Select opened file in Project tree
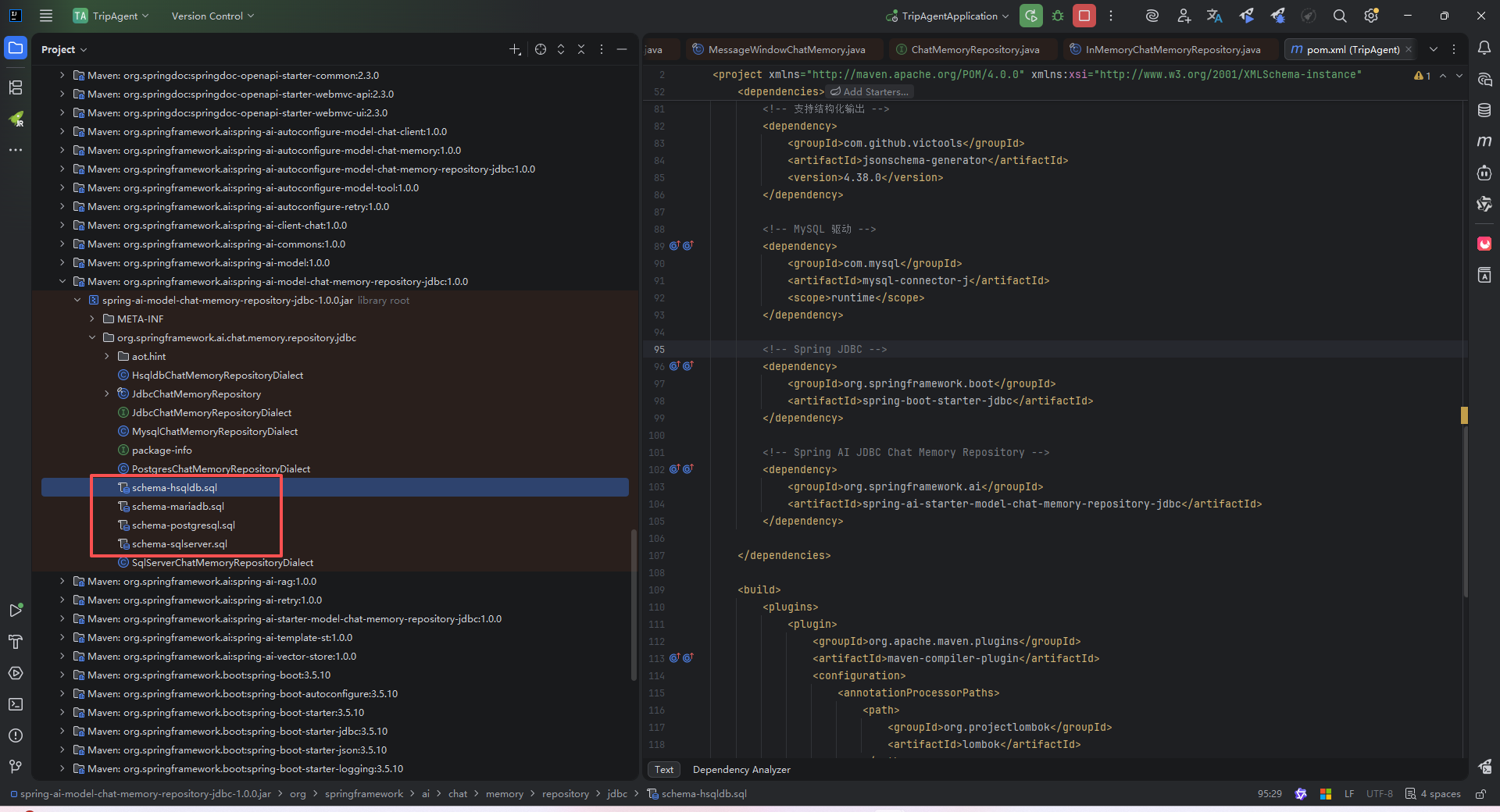The height and width of the screenshot is (812, 1500). 541,49
